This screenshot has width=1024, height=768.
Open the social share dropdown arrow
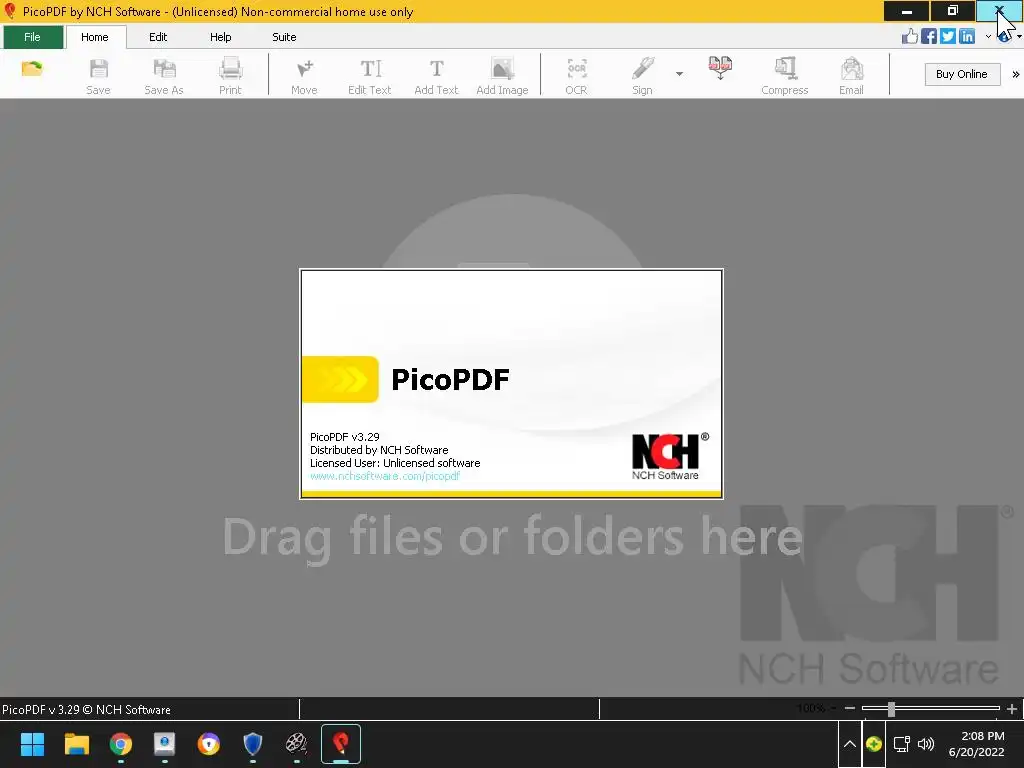click(988, 37)
